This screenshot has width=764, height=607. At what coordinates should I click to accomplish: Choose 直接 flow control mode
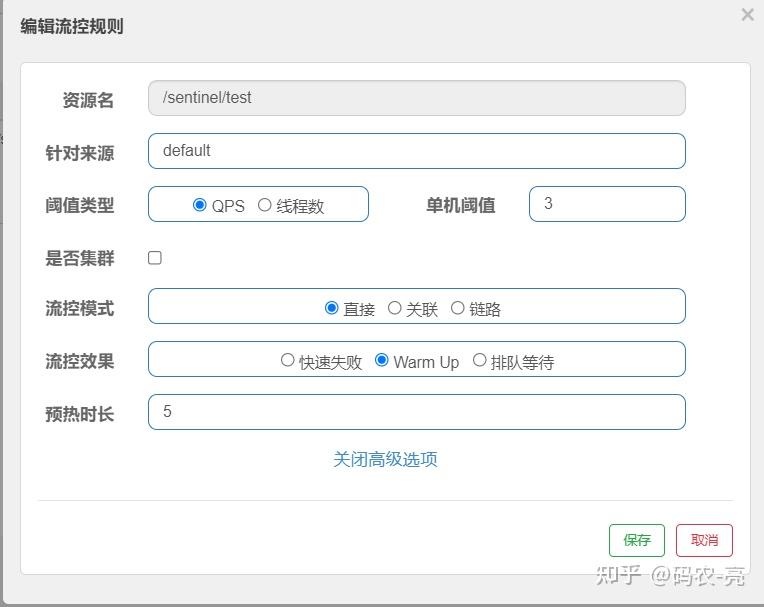pyautogui.click(x=331, y=308)
